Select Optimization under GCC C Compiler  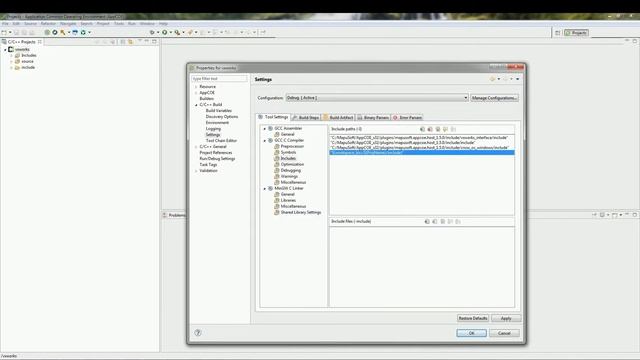(x=292, y=164)
